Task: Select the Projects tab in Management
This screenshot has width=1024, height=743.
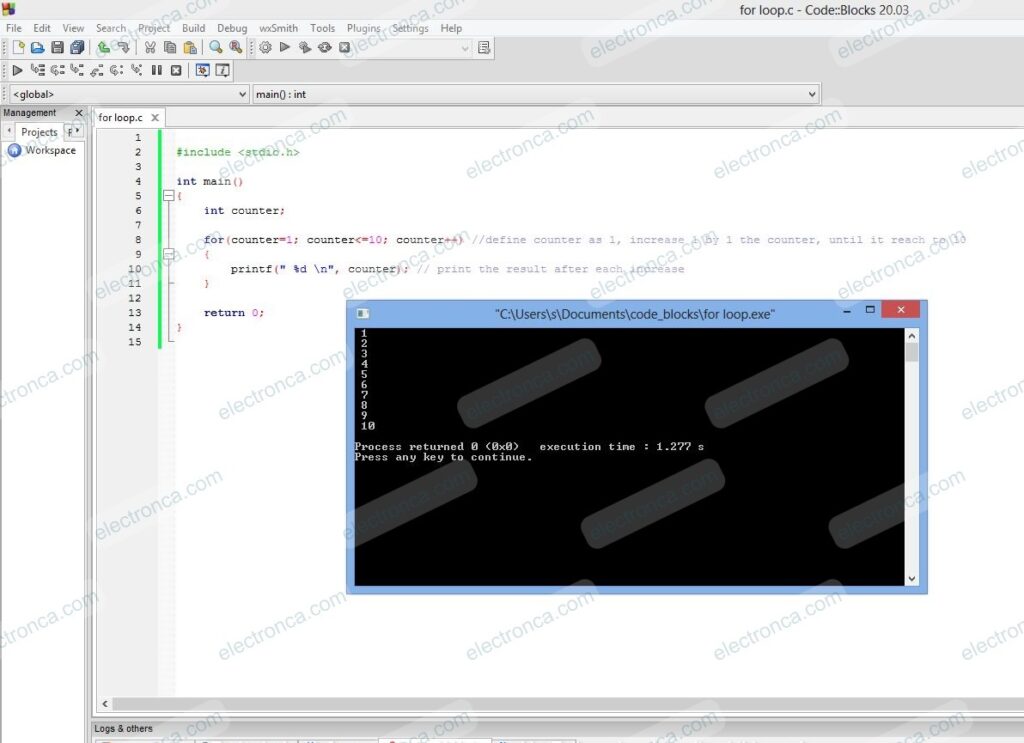Action: pos(39,132)
